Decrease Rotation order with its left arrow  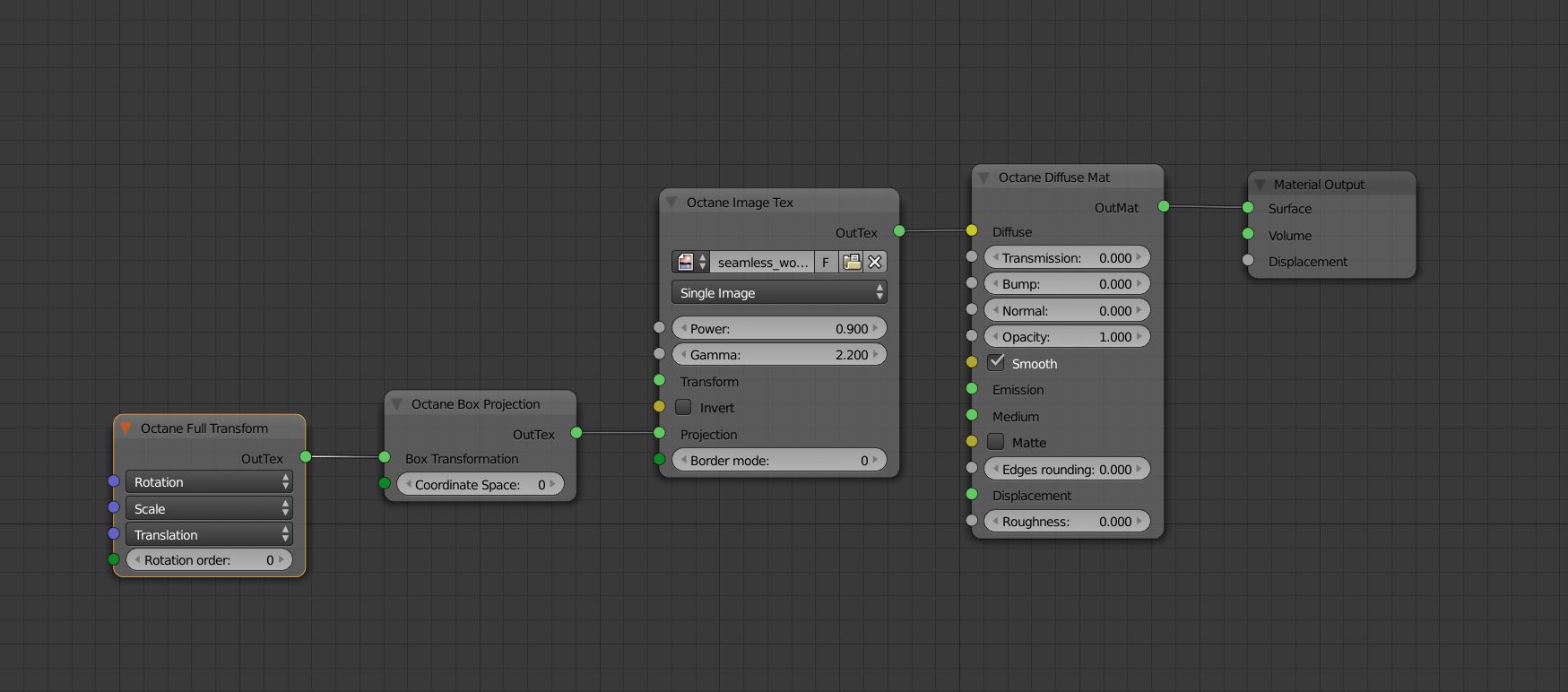137,559
